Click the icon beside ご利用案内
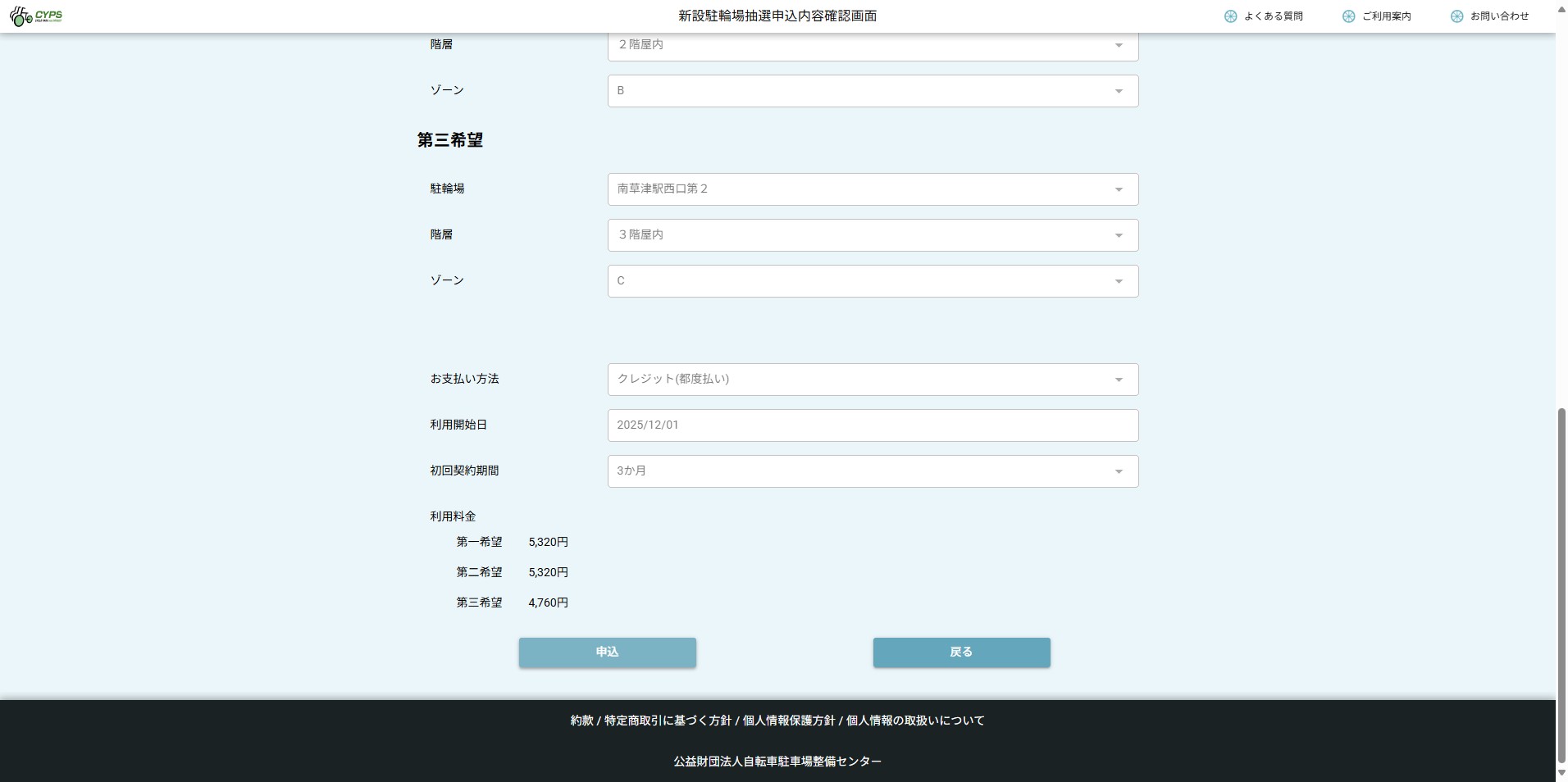1568x782 pixels. [x=1348, y=16]
